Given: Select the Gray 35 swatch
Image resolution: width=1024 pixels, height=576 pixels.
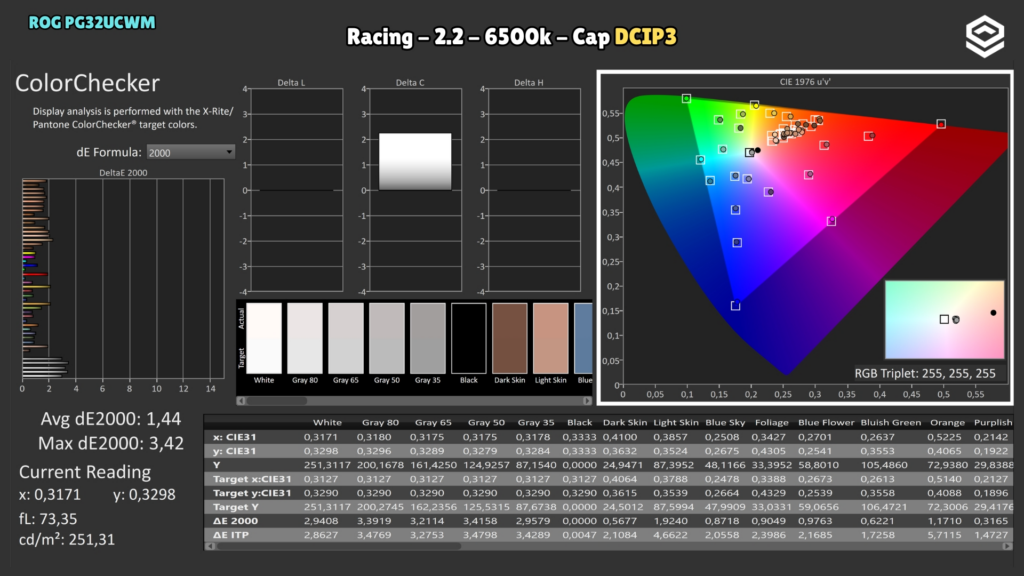Looking at the screenshot, I should point(428,338).
